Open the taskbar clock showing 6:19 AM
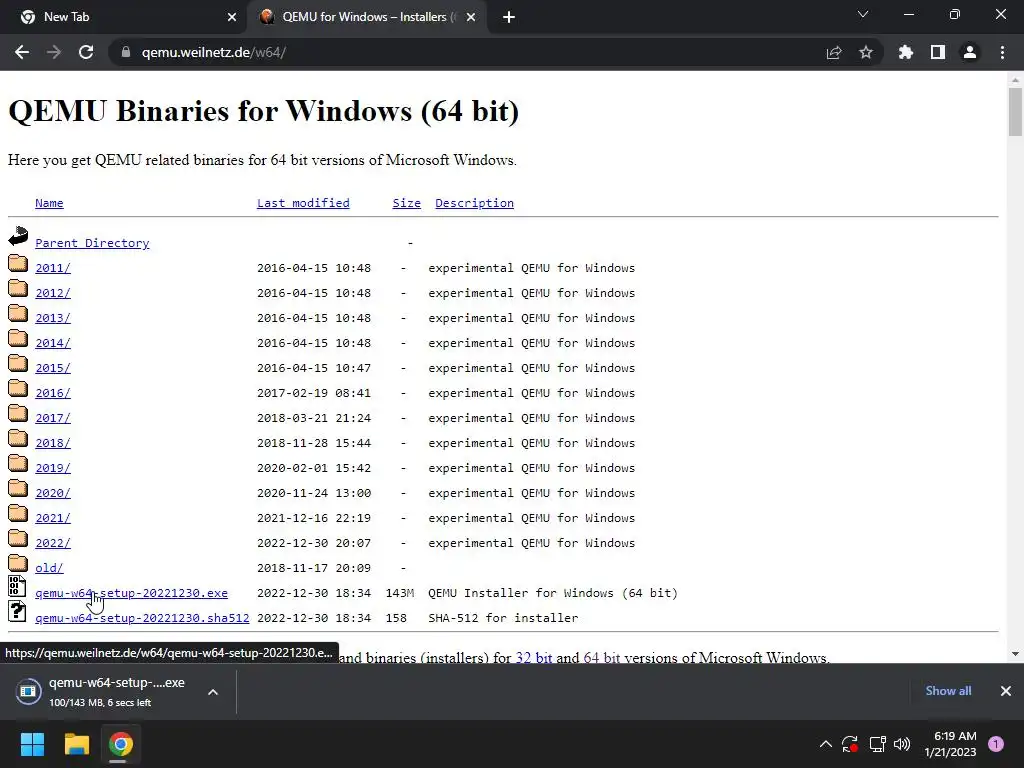 click(951, 744)
